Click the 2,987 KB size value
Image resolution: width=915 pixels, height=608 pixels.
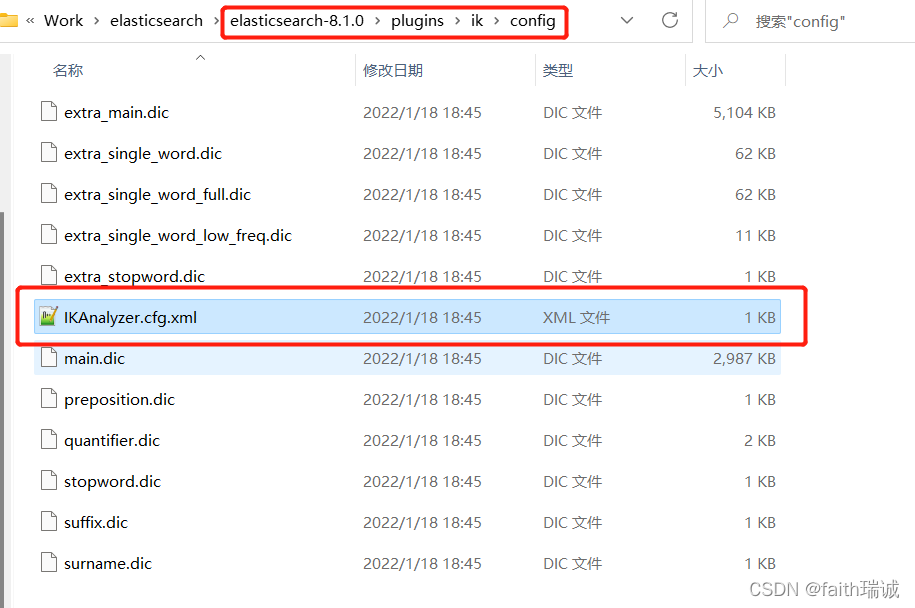click(x=745, y=358)
